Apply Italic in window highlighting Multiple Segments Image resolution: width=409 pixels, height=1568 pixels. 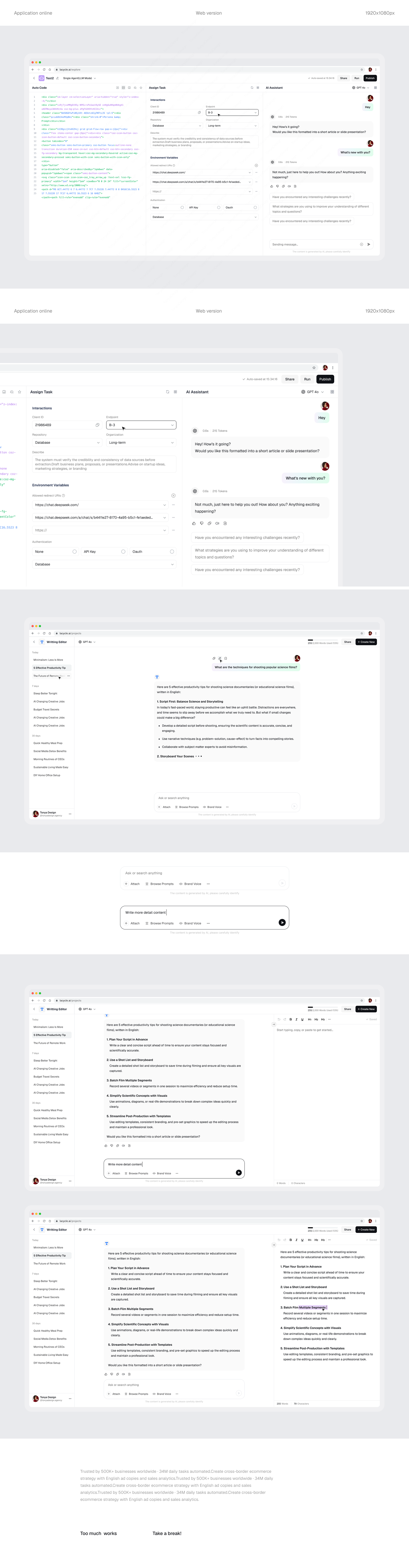point(297,1240)
